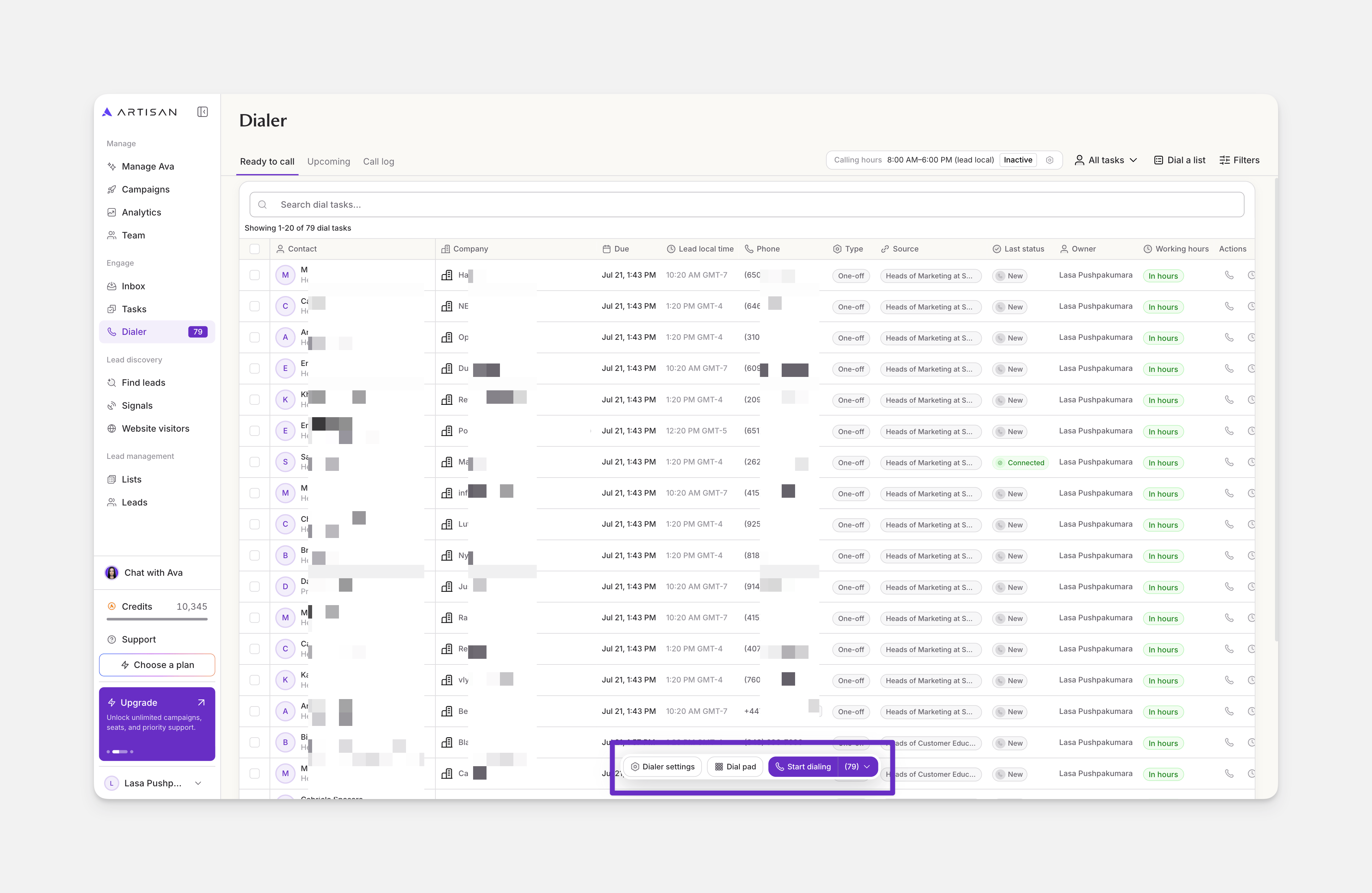Viewport: 1372px width, 893px height.
Task: Check the Connected status row checkbox
Action: click(x=254, y=462)
